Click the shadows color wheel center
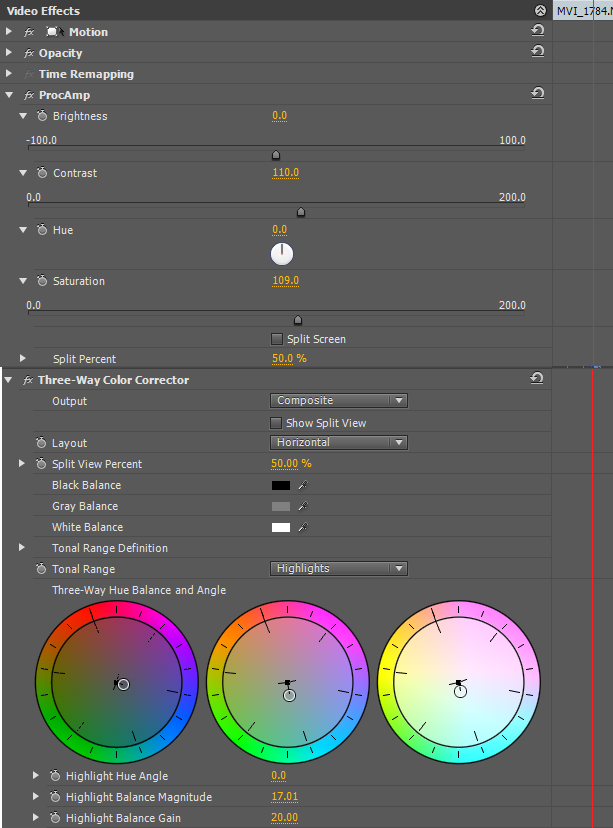 [117, 682]
